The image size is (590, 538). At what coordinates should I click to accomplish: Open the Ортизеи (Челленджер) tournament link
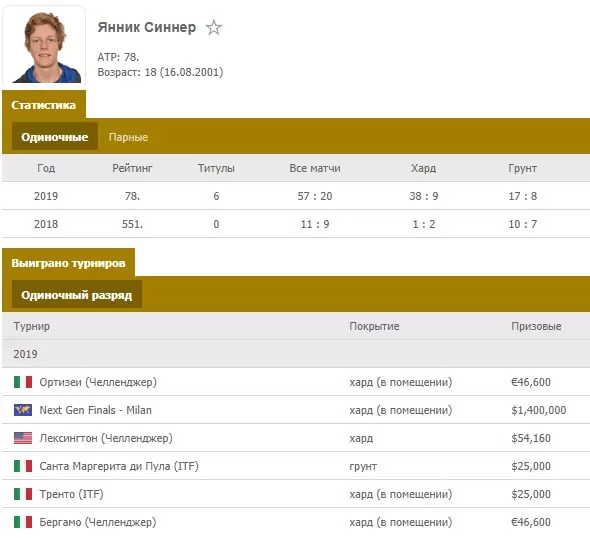(98, 382)
